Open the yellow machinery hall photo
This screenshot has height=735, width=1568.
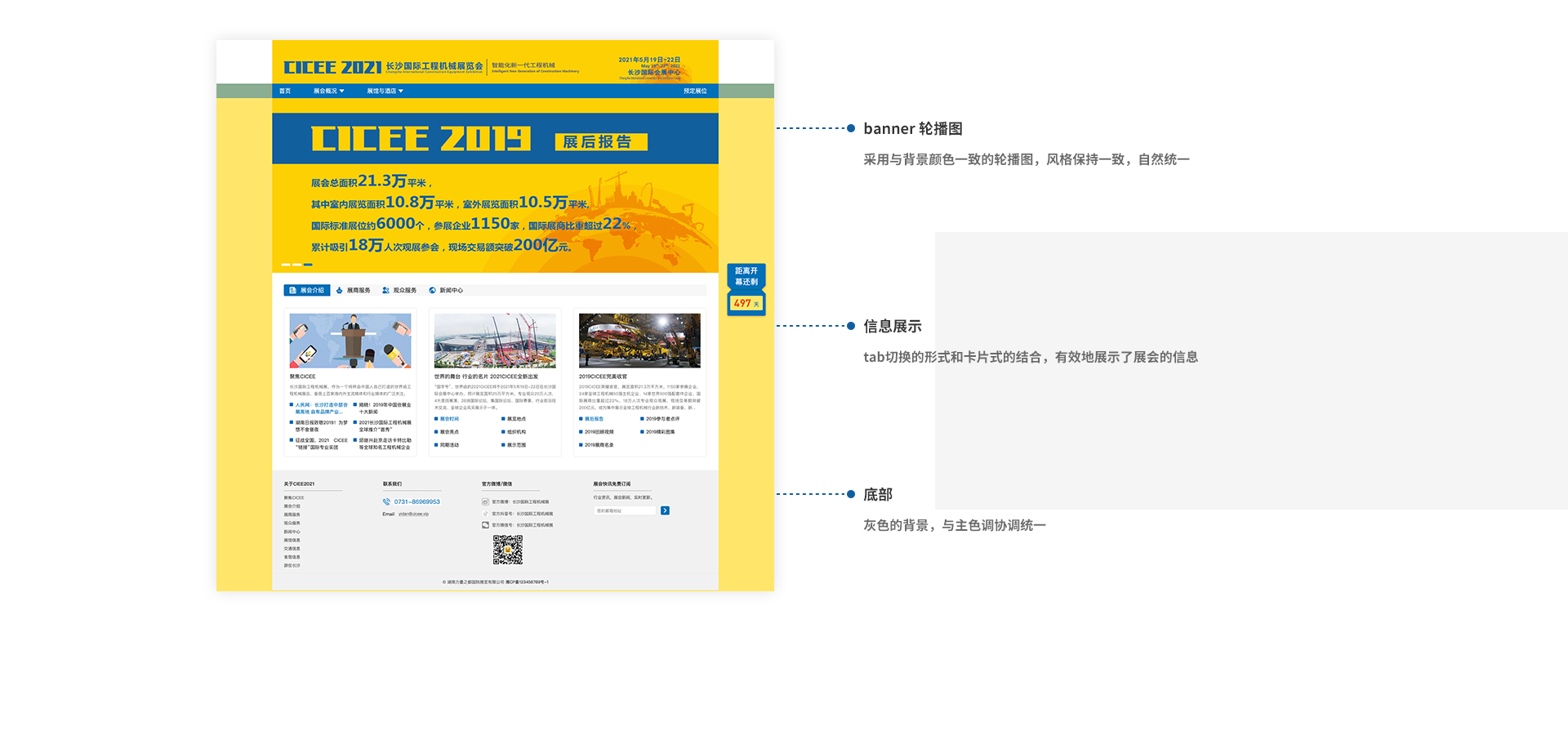(x=639, y=341)
